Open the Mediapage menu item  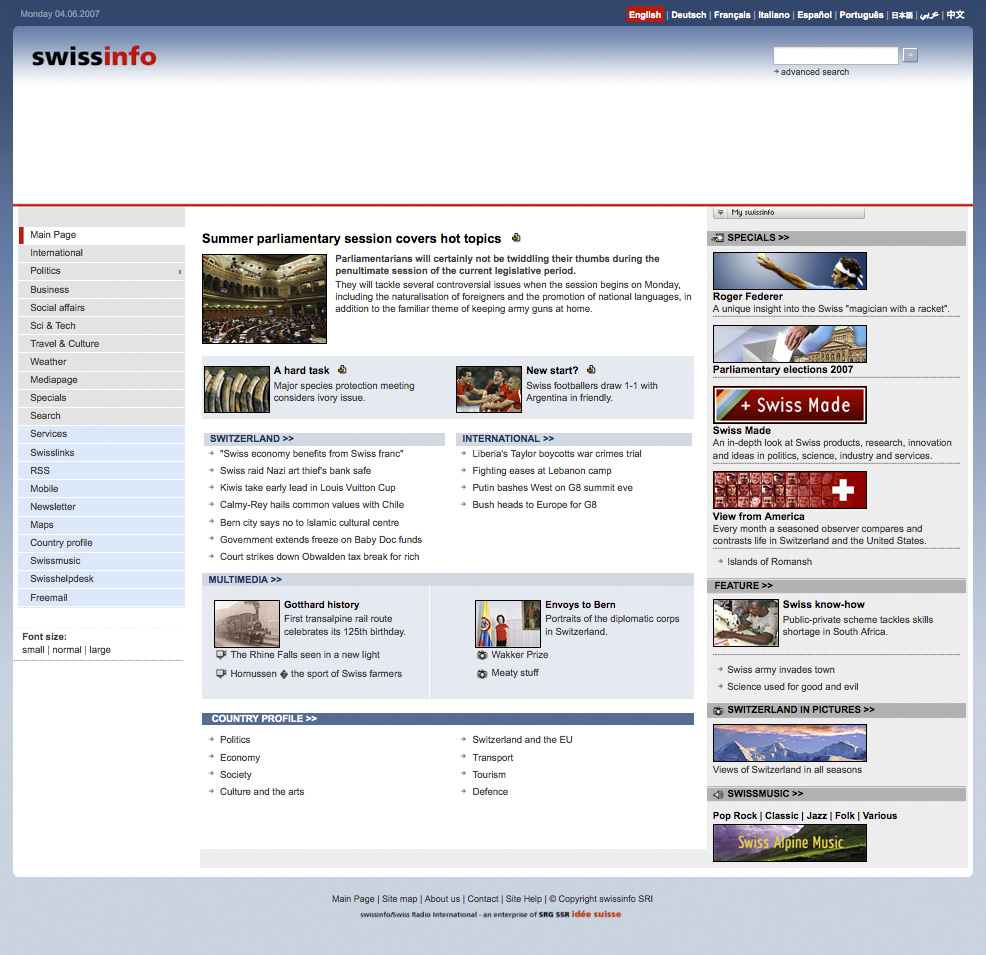[x=102, y=380]
